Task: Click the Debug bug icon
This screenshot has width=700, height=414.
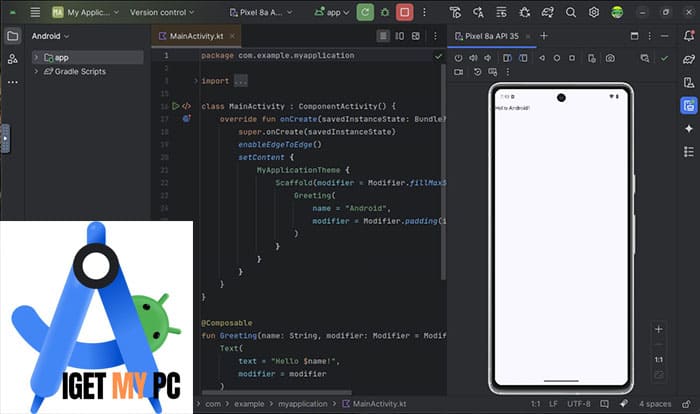Action: tap(384, 12)
